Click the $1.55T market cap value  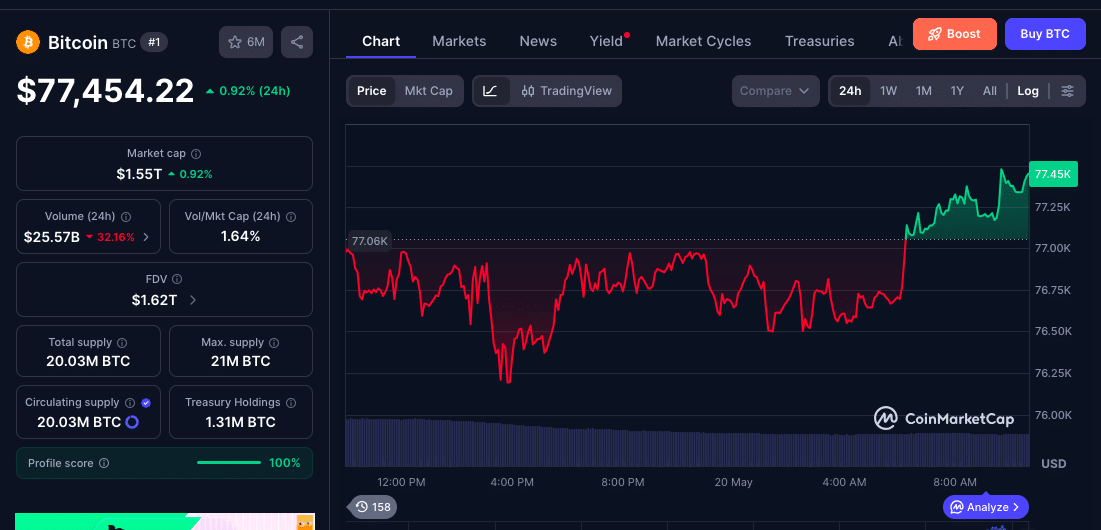point(139,173)
